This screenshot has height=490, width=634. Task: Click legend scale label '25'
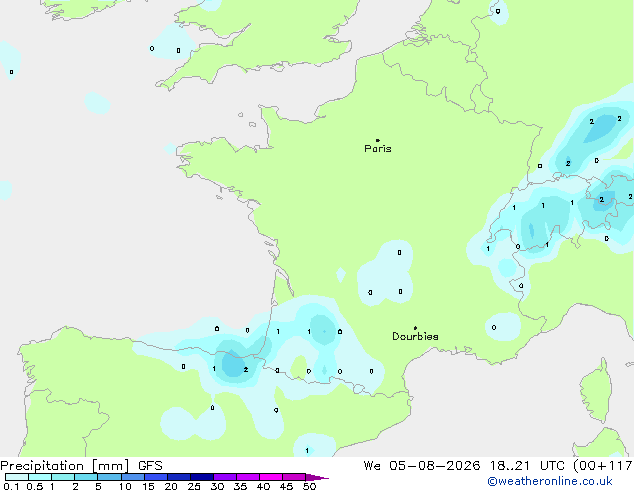point(194,486)
